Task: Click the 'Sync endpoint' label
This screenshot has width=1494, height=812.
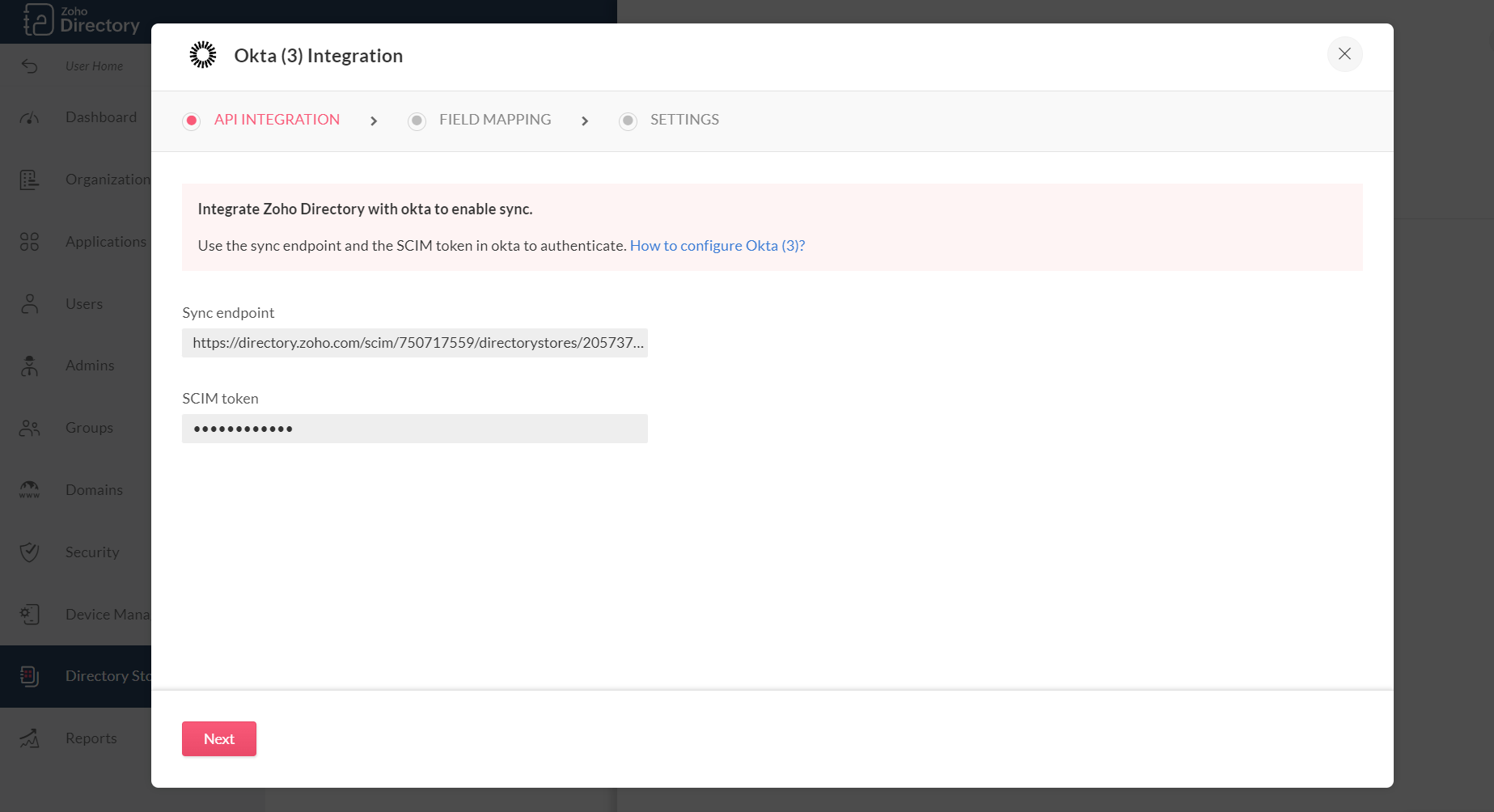Action: point(228,313)
